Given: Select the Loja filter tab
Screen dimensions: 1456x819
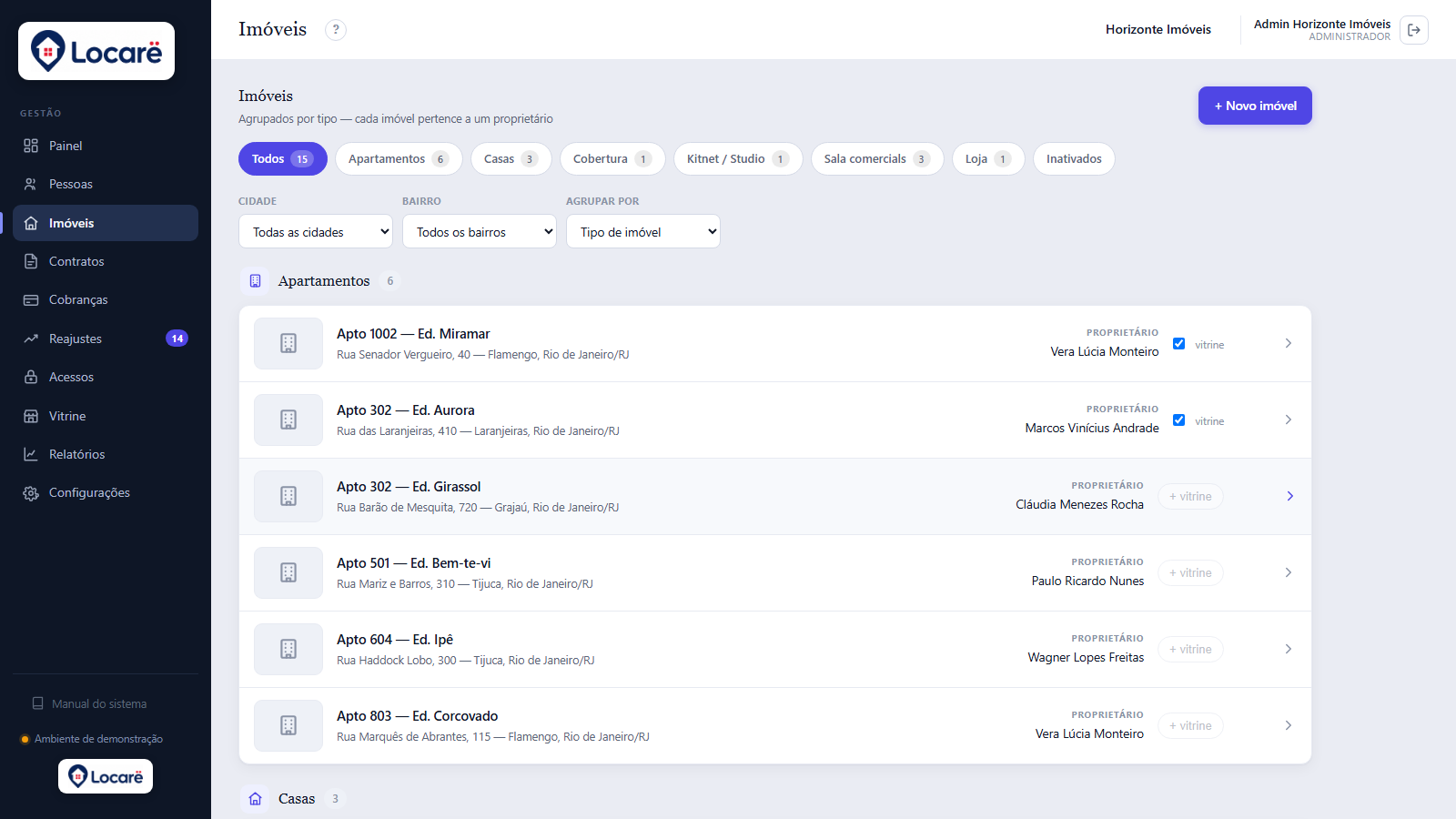Looking at the screenshot, I should point(988,158).
